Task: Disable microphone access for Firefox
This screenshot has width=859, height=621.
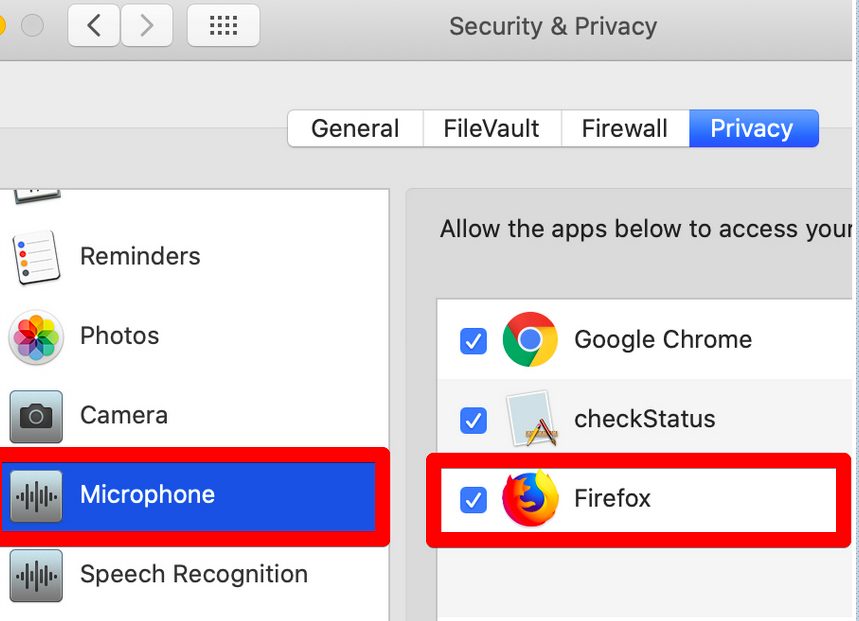Action: coord(473,499)
